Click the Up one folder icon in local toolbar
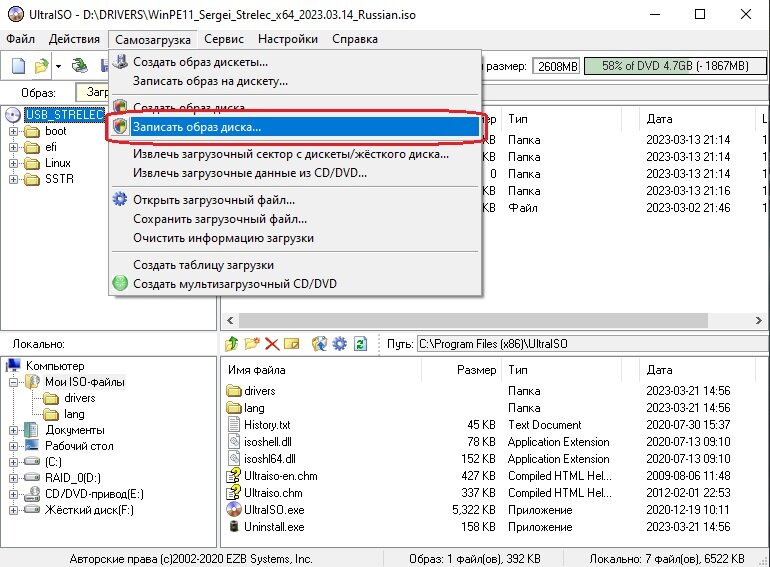The height and width of the screenshot is (567, 770). point(231,344)
